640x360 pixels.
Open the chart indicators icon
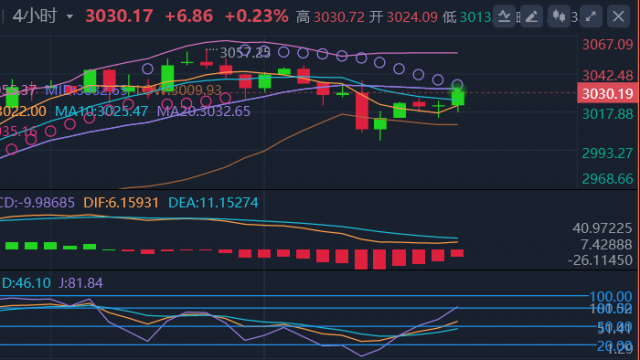click(x=504, y=16)
